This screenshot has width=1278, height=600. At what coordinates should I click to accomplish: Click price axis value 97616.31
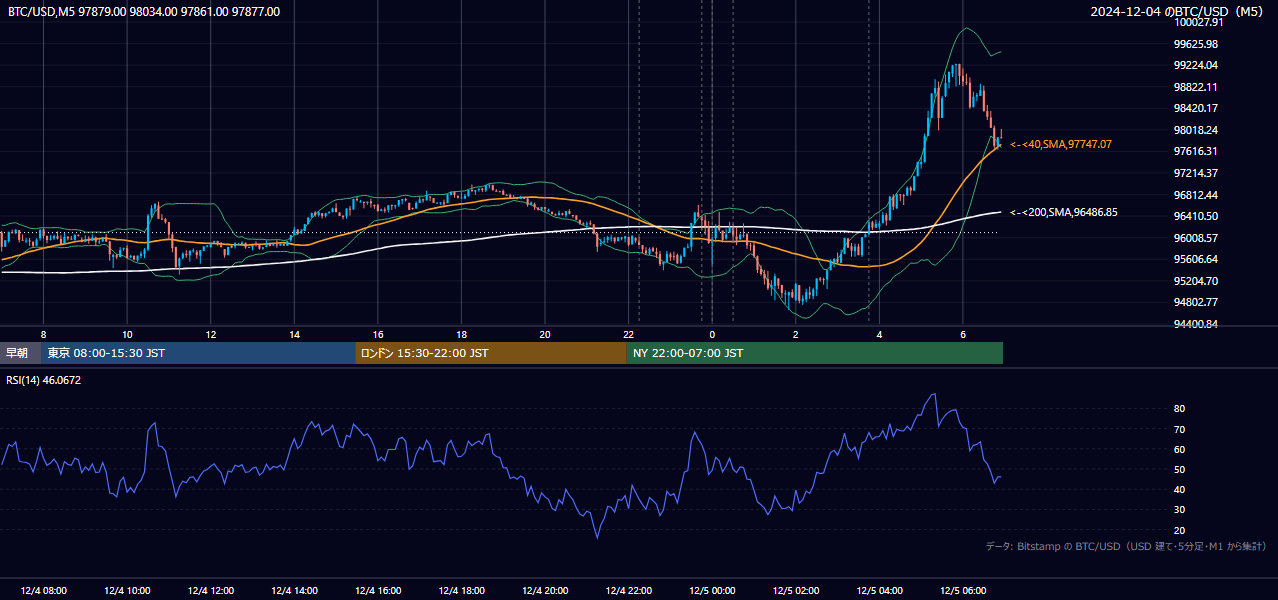coord(1196,151)
